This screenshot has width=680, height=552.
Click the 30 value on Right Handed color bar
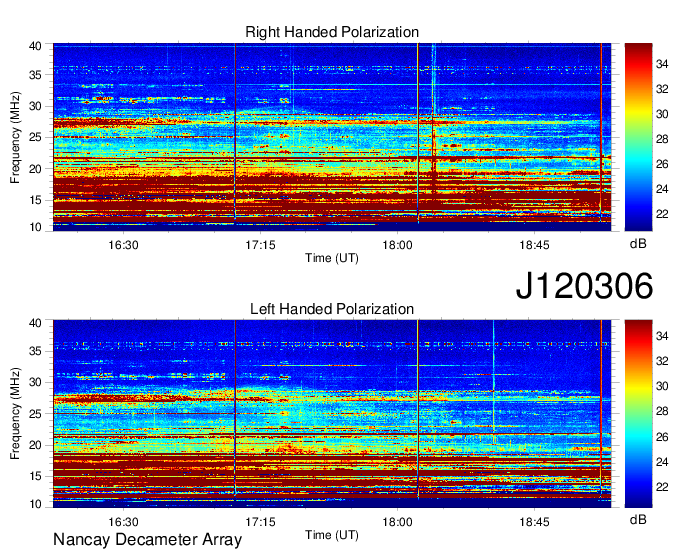[662, 114]
